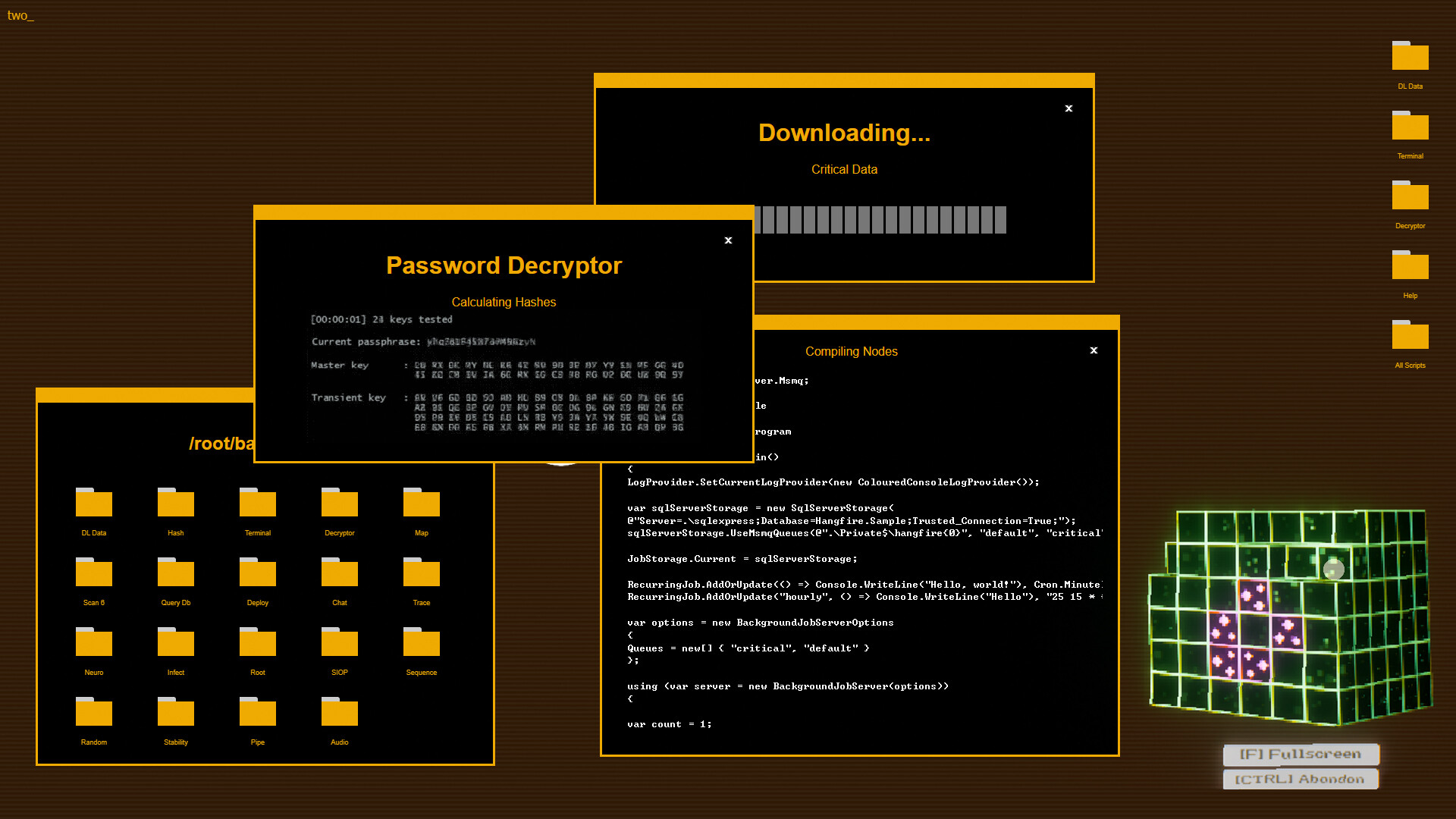Launch All Scripts from the desktop
This screenshot has height=819, width=1456.
pos(1409,335)
